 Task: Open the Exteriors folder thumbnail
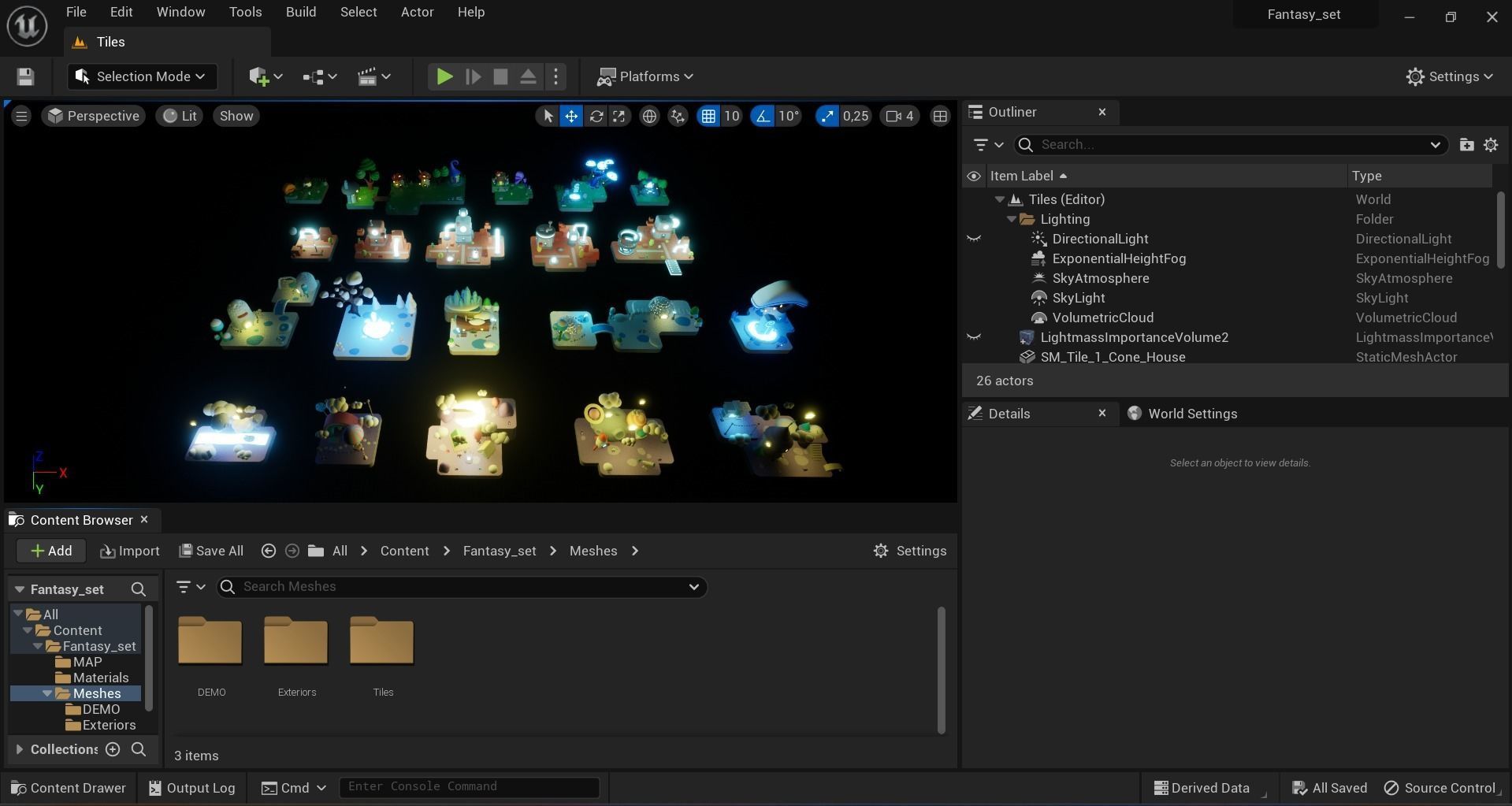tap(296, 641)
